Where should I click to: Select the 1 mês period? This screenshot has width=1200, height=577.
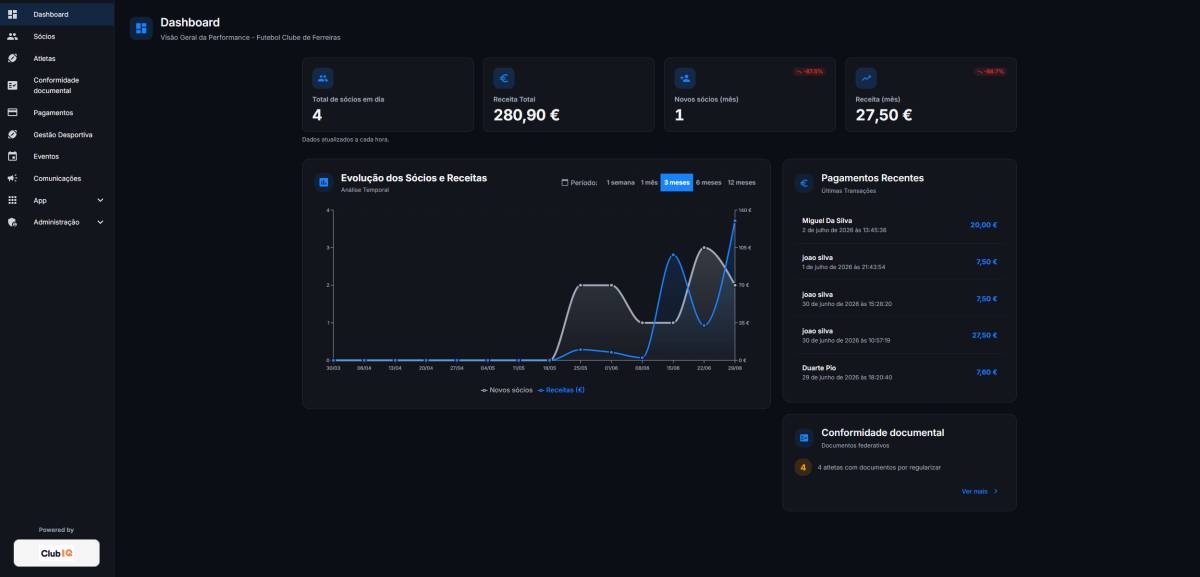(650, 183)
